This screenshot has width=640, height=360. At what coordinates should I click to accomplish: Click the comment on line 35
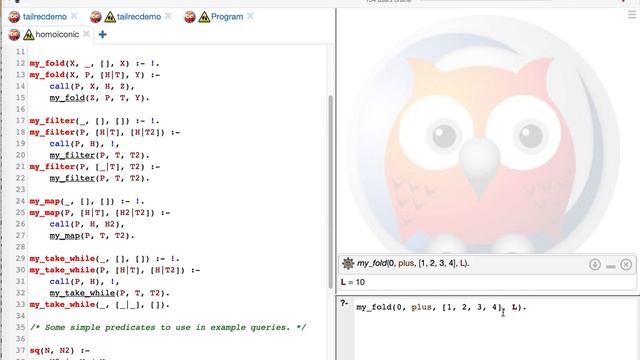(167, 327)
